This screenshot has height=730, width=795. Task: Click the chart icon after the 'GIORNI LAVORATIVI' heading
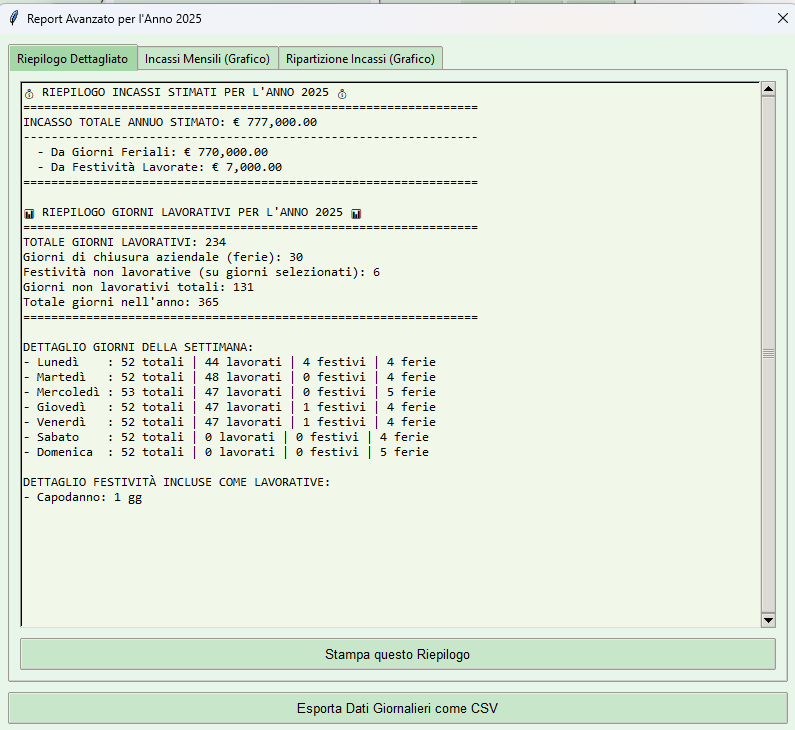(356, 213)
